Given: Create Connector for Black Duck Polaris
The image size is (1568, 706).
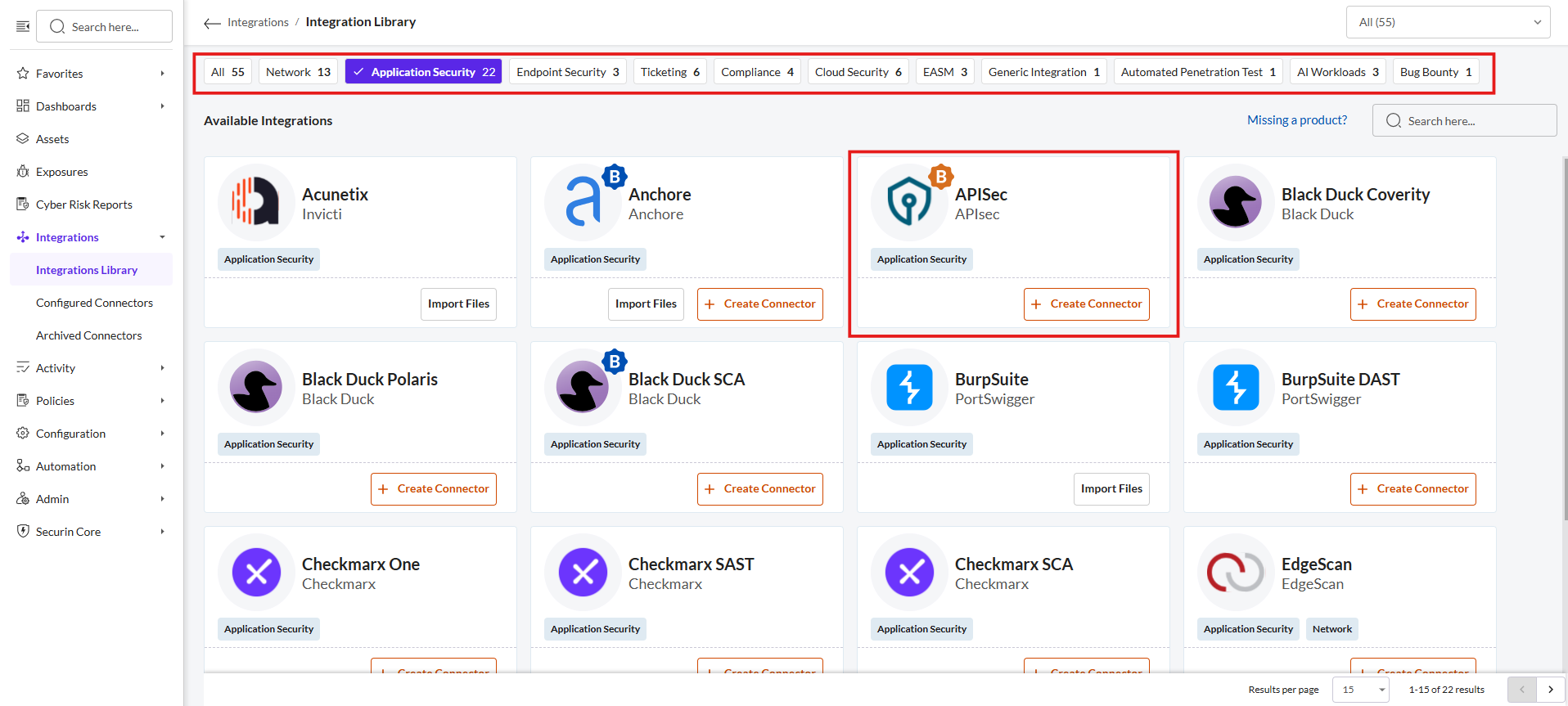Looking at the screenshot, I should [x=434, y=489].
